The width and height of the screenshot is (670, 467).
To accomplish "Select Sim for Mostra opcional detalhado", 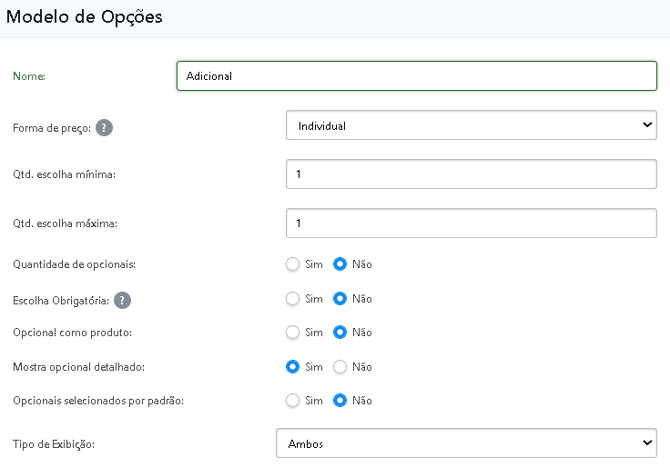I will pyautogui.click(x=293, y=367).
